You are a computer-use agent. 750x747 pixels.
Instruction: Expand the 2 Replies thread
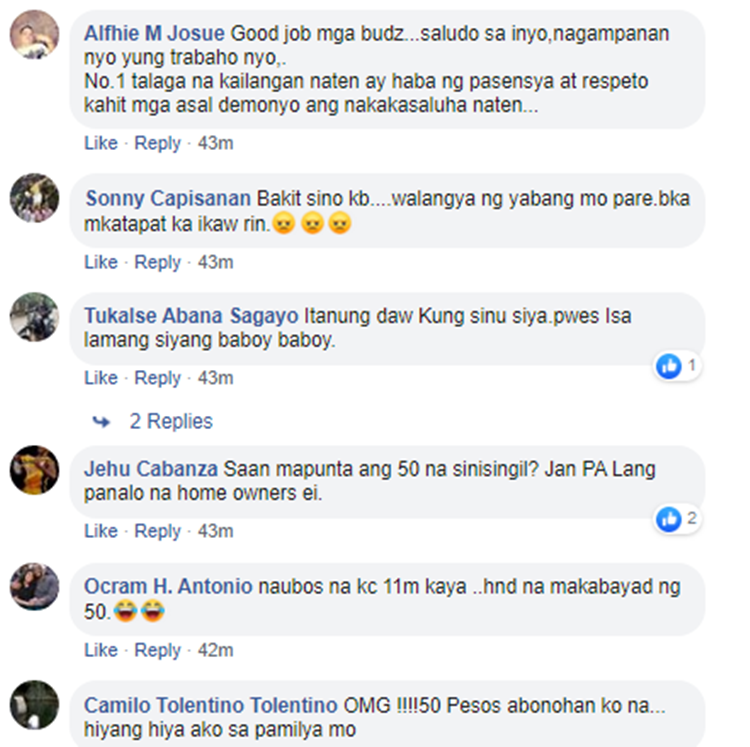click(171, 421)
